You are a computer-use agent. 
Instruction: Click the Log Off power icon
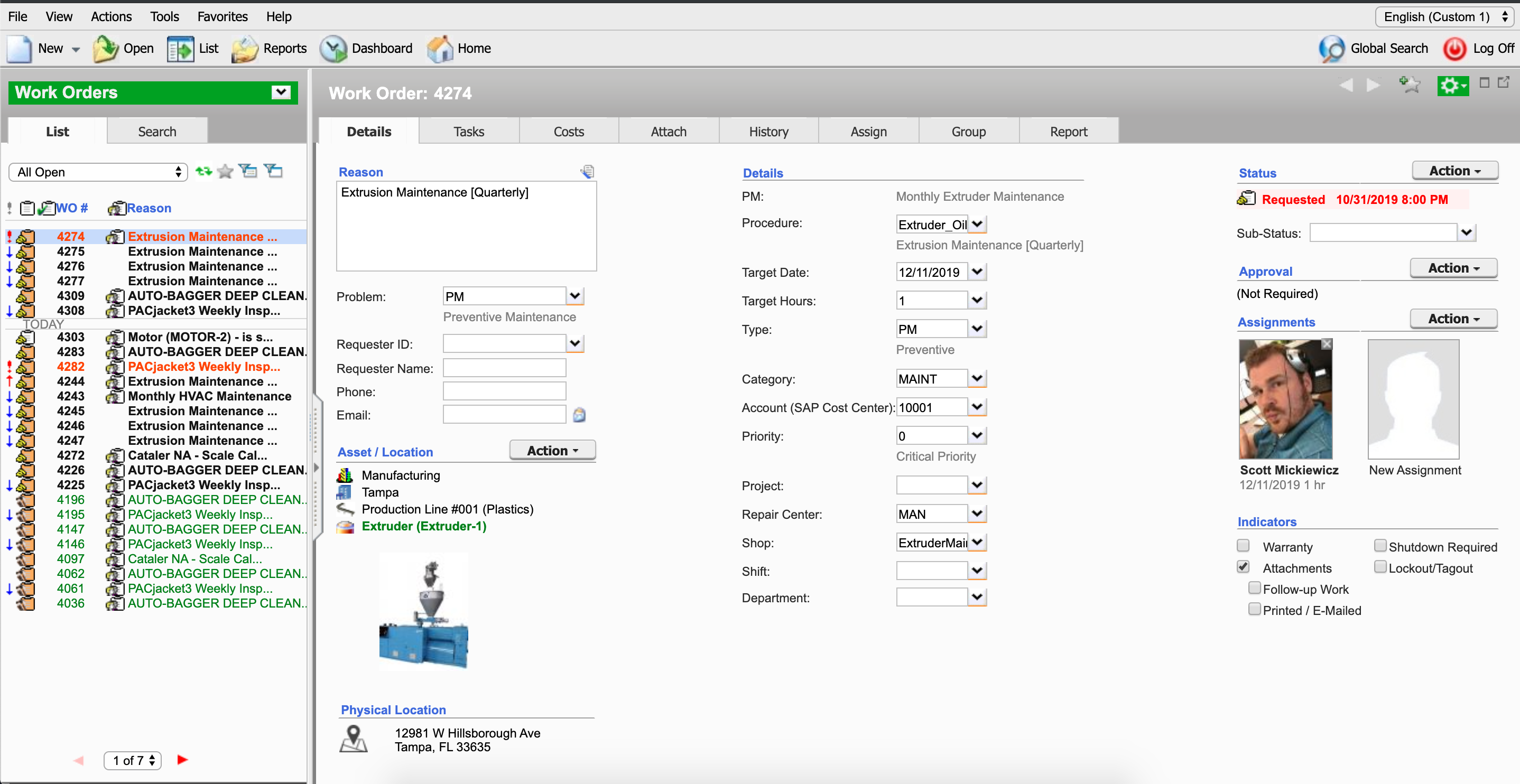tap(1454, 49)
